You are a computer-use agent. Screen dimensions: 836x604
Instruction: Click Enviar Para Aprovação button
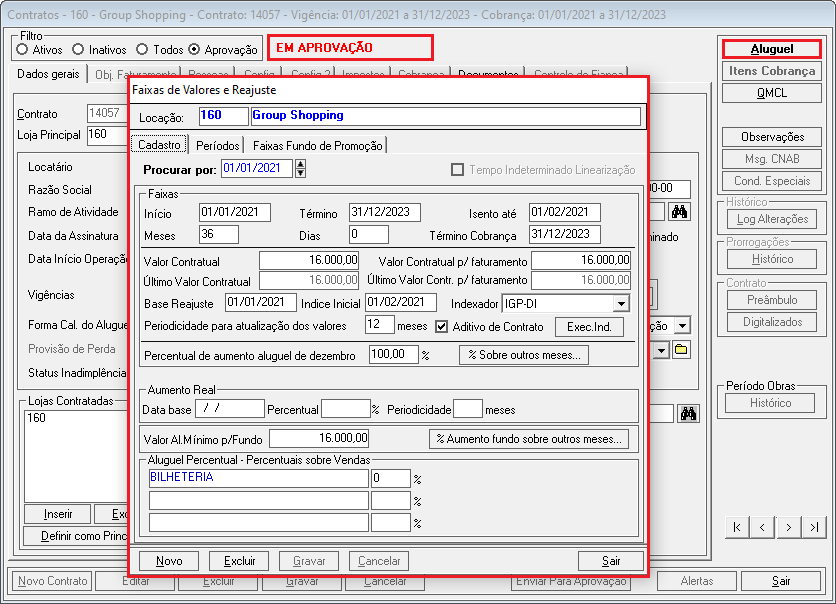coord(570,583)
